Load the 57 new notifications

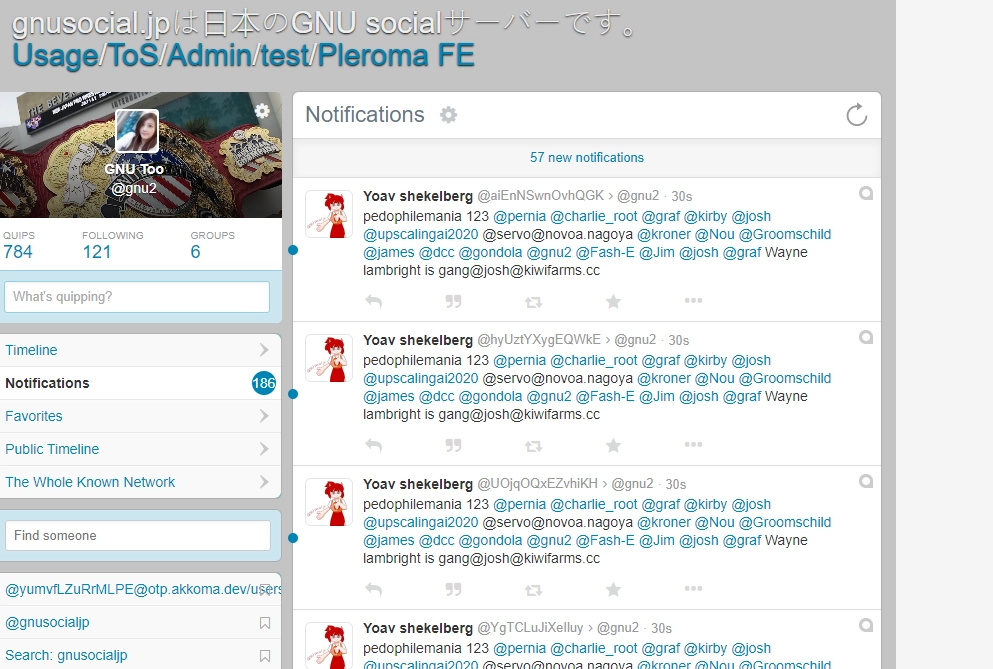pos(586,158)
